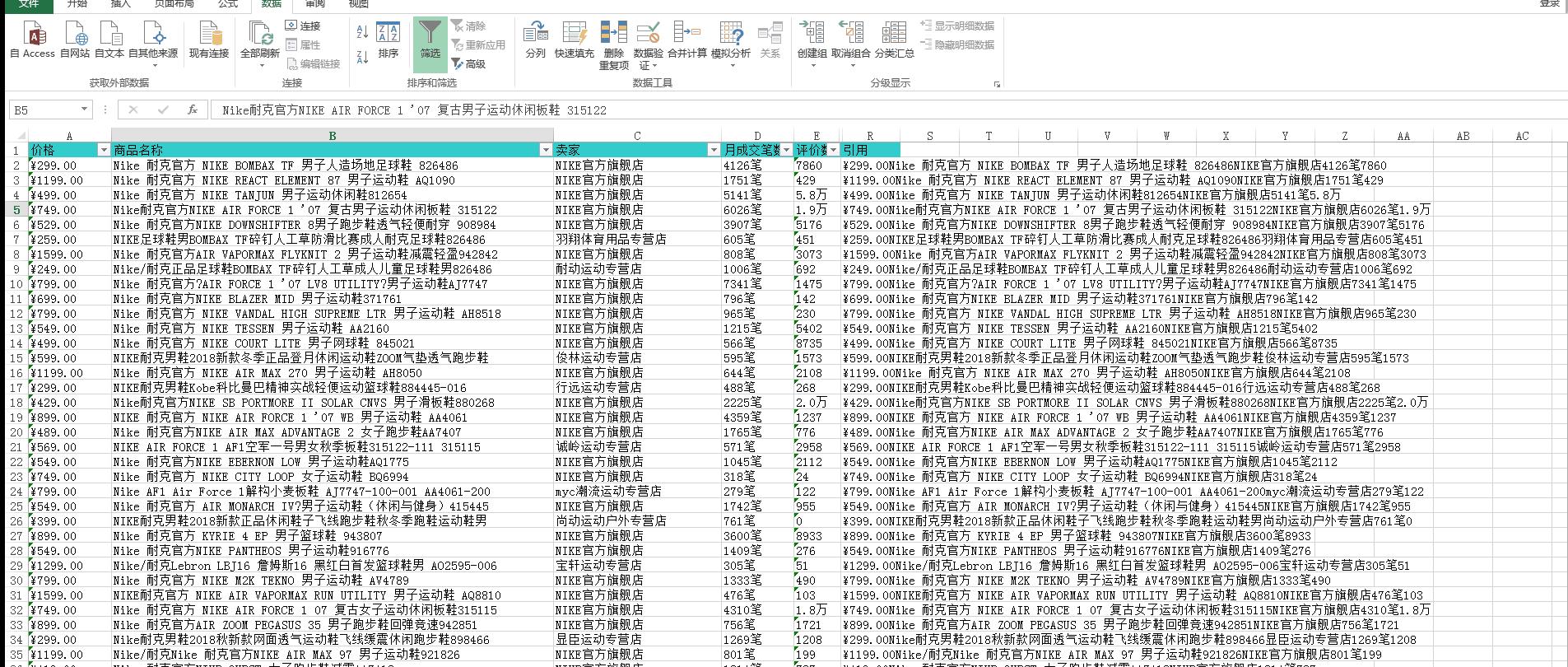Expand the Refresh All dropdown arrow
The width and height of the screenshot is (1568, 667).
260,64
